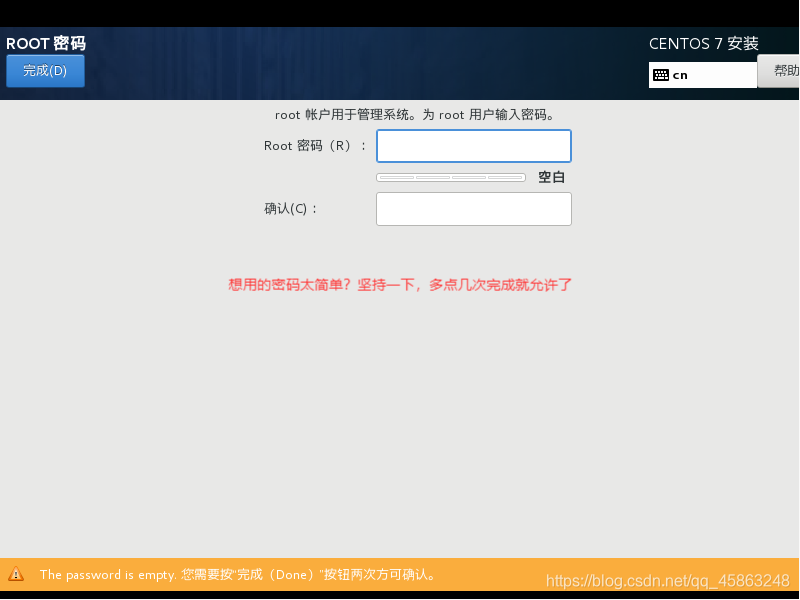Click the ROOT 密码 page title
This screenshot has height=600, width=800.
click(46, 43)
